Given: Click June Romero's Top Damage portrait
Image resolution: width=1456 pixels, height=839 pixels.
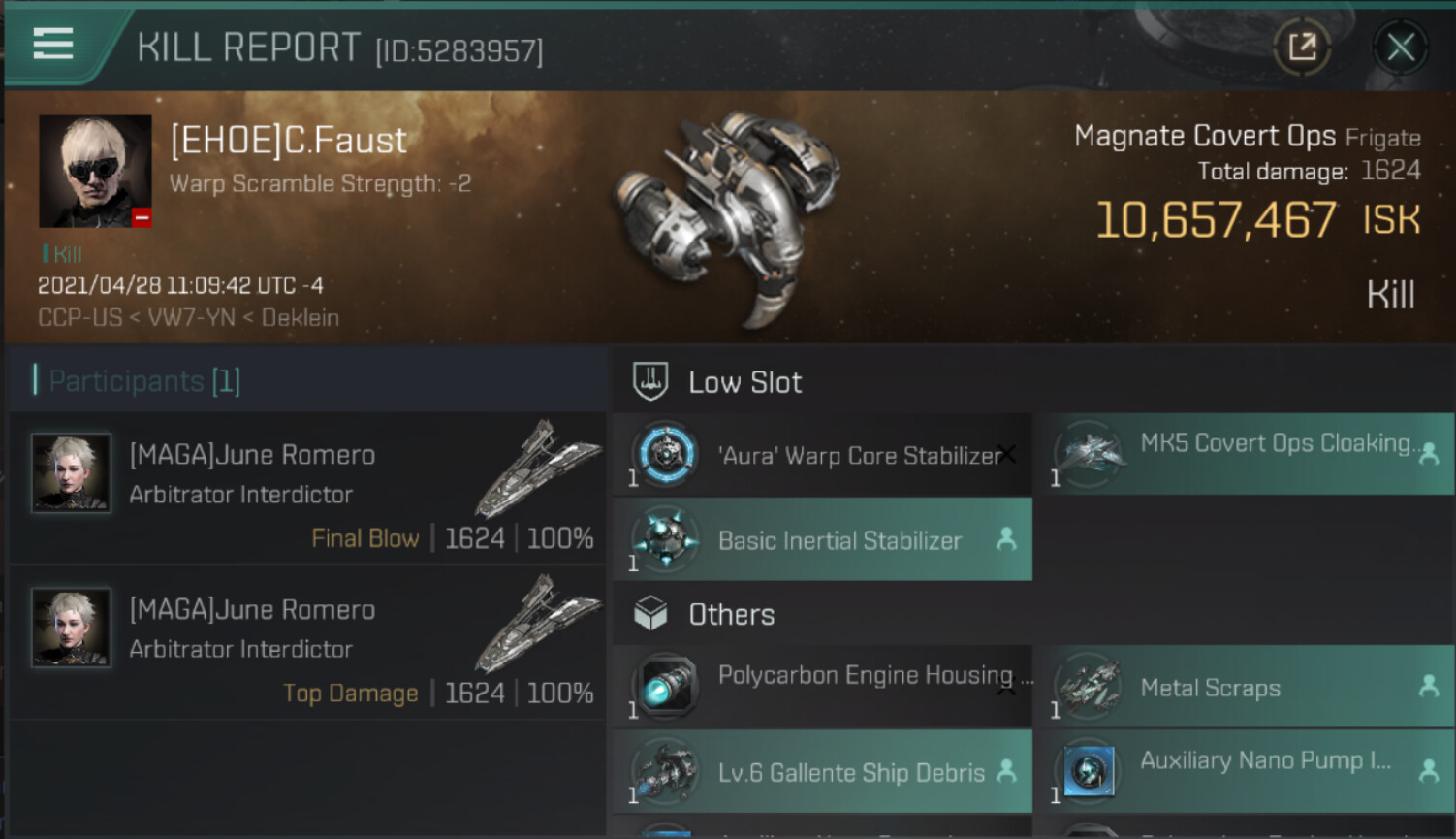Looking at the screenshot, I should (x=71, y=627).
